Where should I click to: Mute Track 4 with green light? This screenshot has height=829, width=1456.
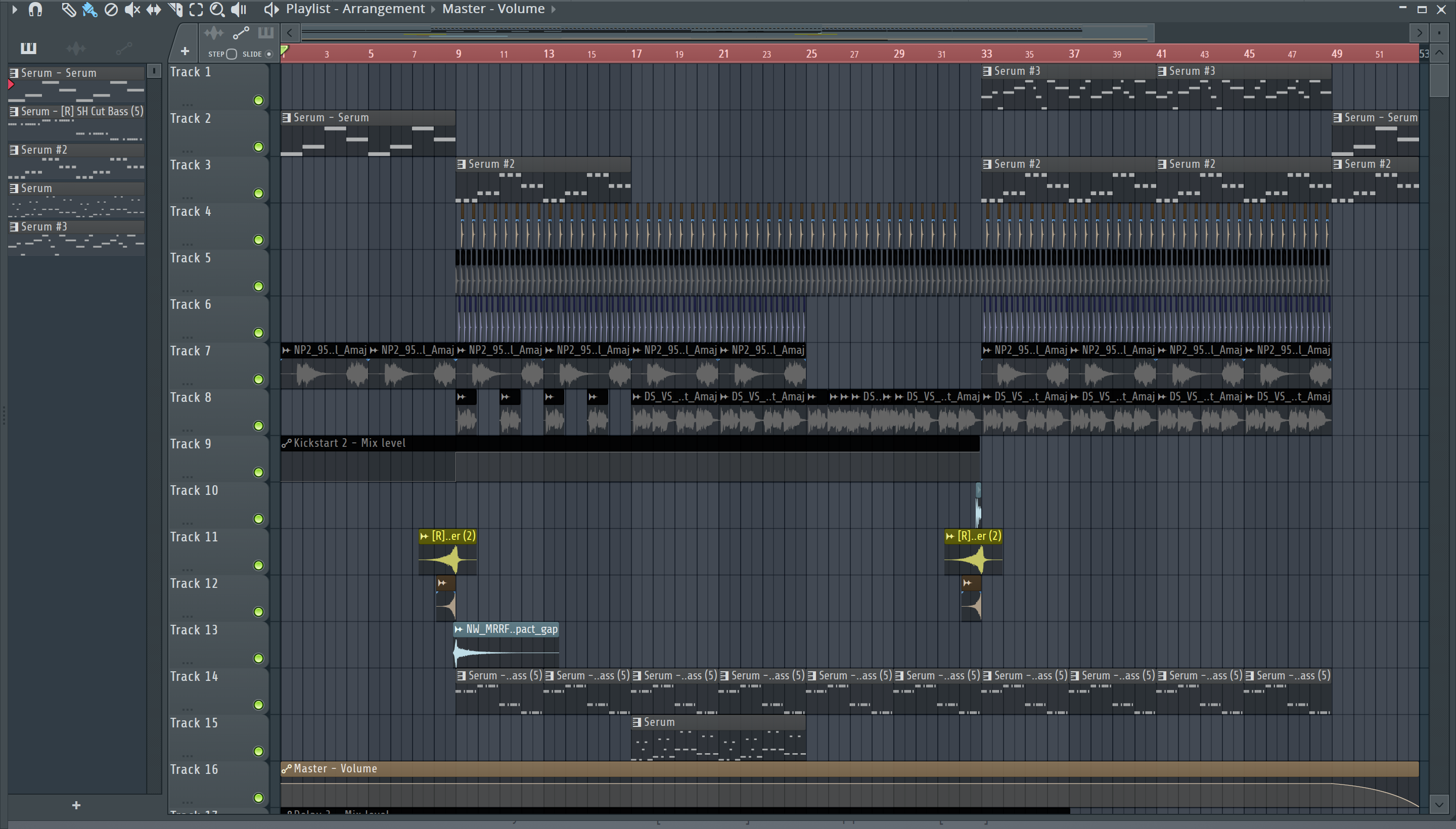point(258,240)
